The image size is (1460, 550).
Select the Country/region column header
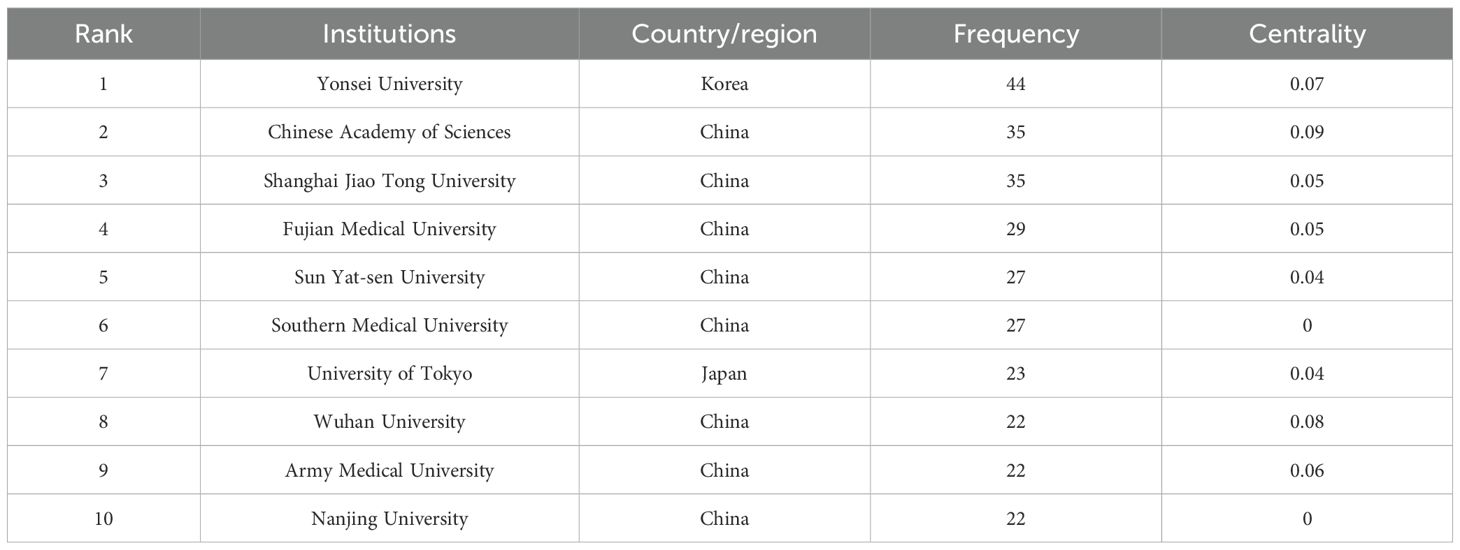pos(724,34)
